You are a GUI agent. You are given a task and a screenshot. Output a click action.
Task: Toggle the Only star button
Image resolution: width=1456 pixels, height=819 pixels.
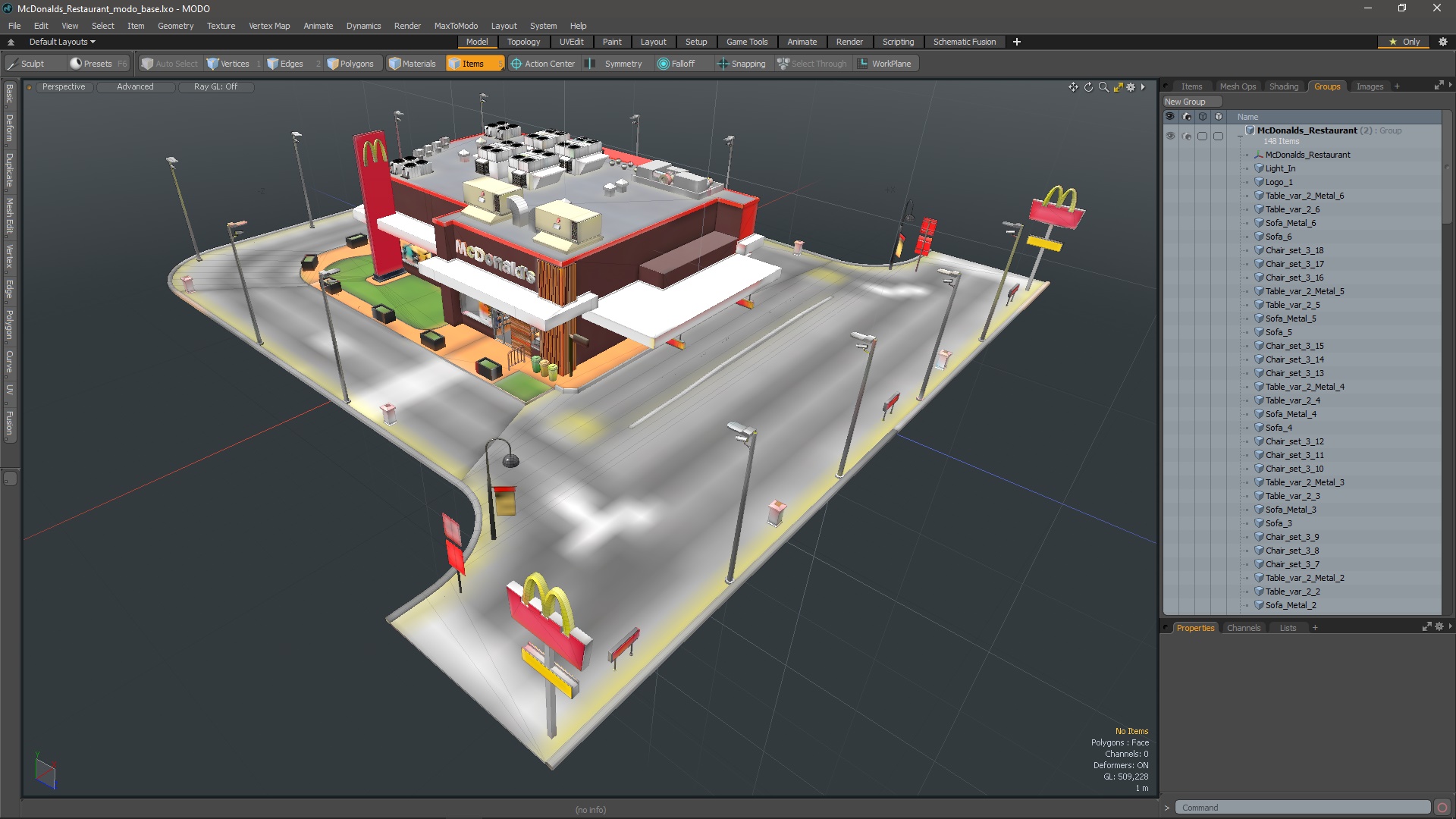coord(1404,42)
